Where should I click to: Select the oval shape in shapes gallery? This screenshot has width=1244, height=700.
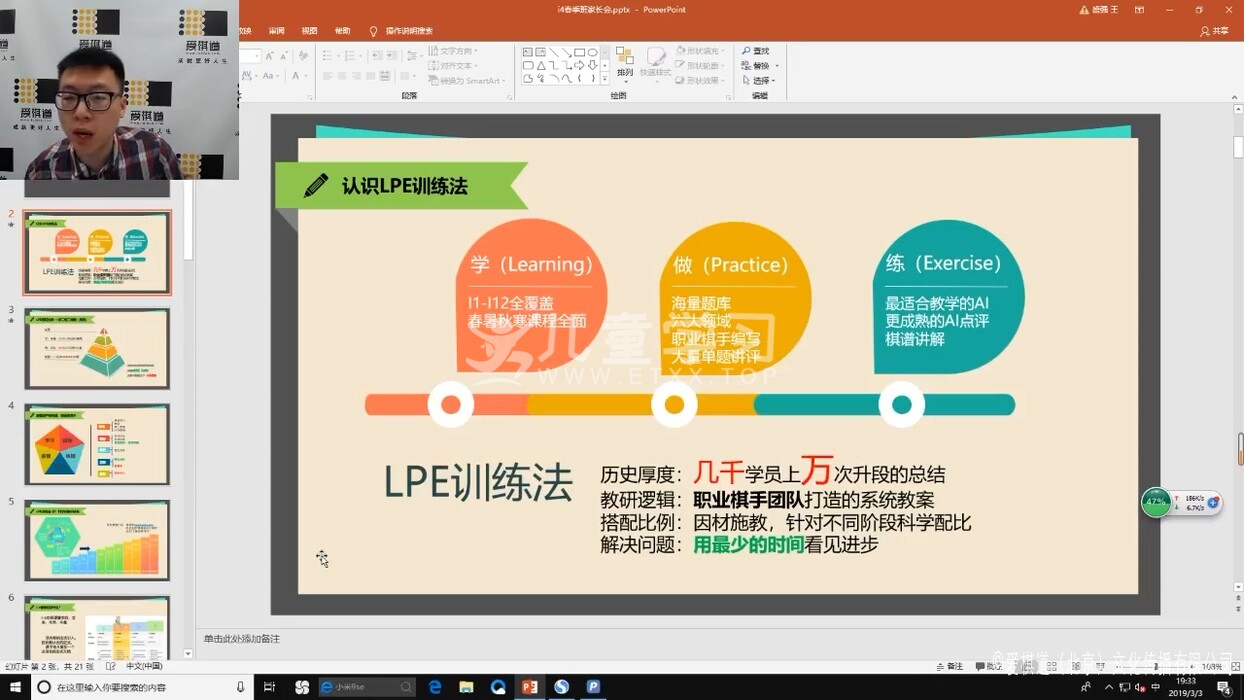(593, 52)
